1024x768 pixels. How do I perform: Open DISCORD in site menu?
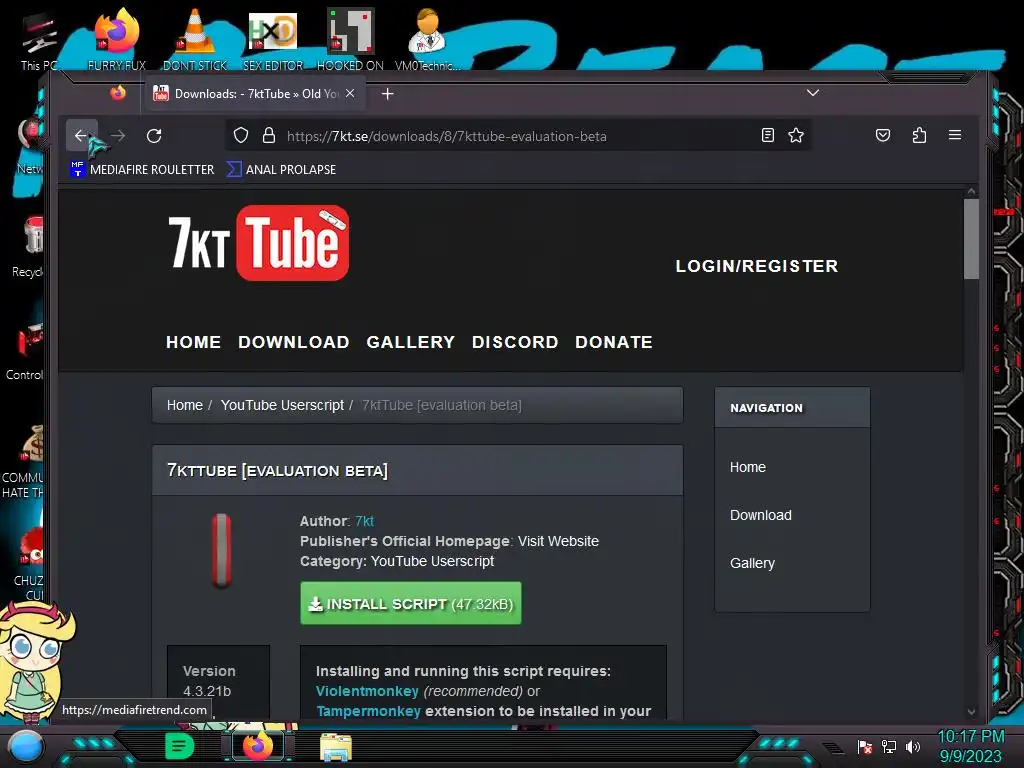pyautogui.click(x=515, y=342)
